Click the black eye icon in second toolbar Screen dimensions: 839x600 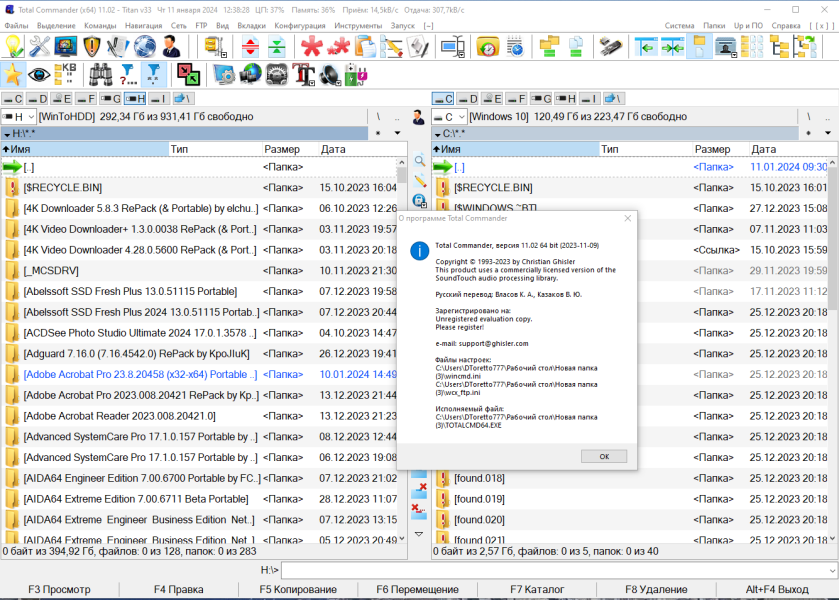(39, 74)
